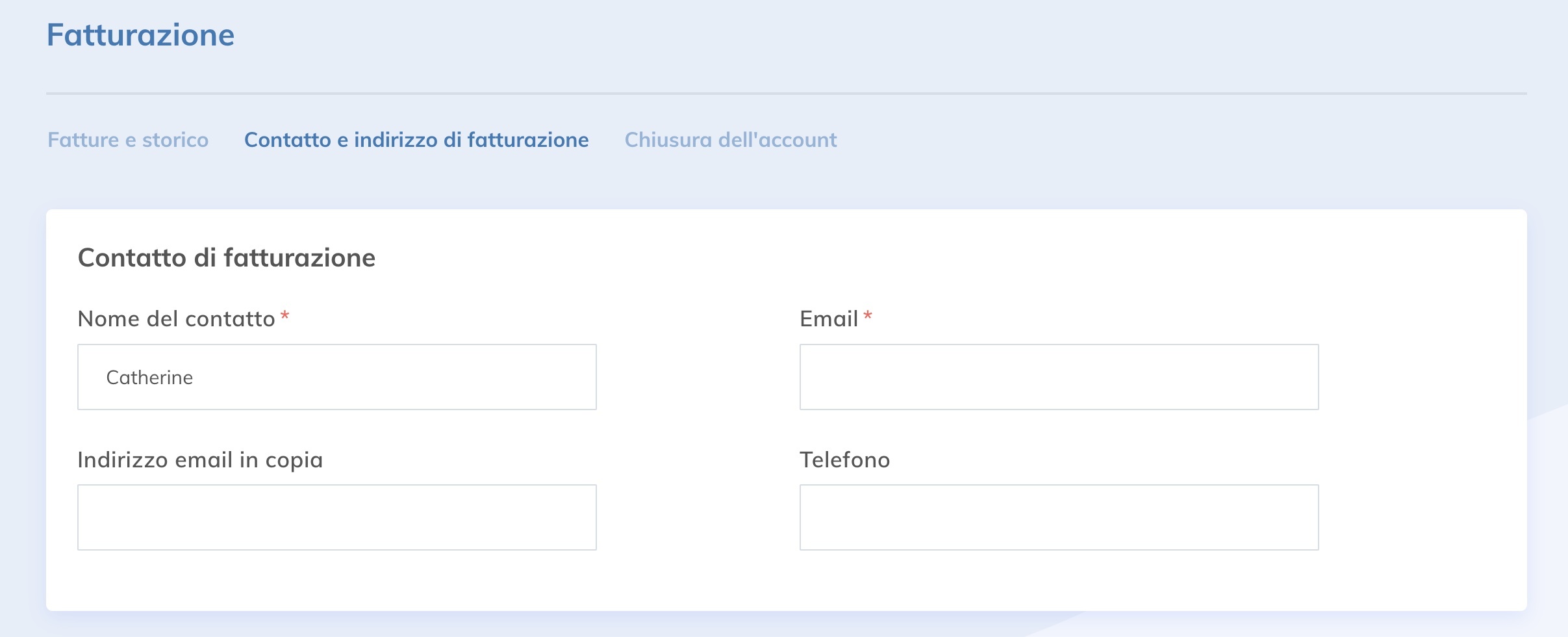The width and height of the screenshot is (1568, 637).
Task: Click the red asterisk beside Email
Action: click(x=868, y=318)
